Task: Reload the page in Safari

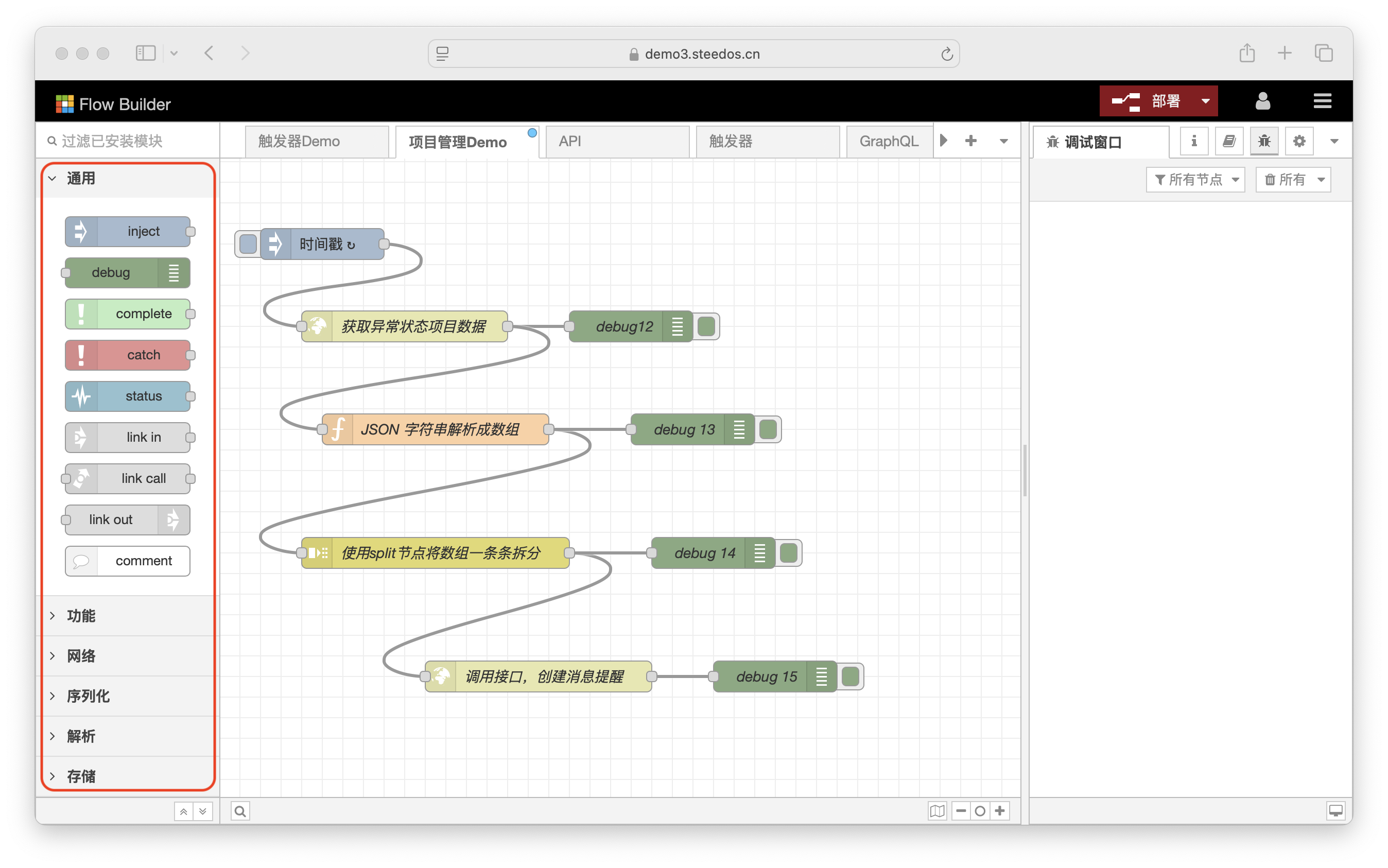Action: coord(947,54)
